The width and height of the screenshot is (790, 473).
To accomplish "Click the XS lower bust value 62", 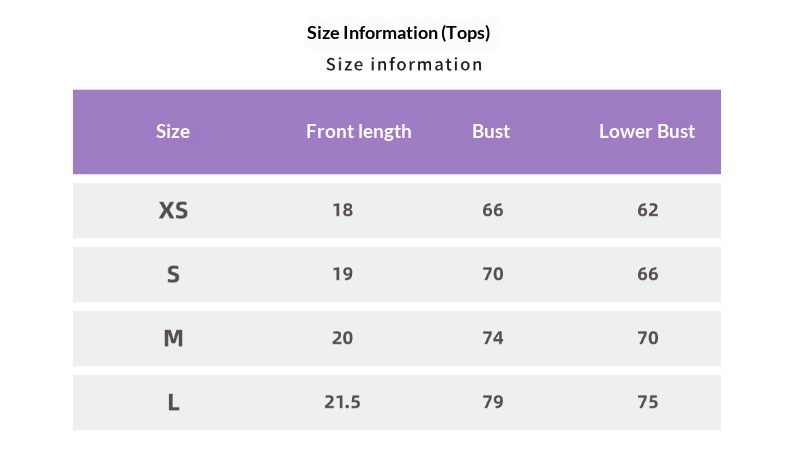I will coord(648,210).
